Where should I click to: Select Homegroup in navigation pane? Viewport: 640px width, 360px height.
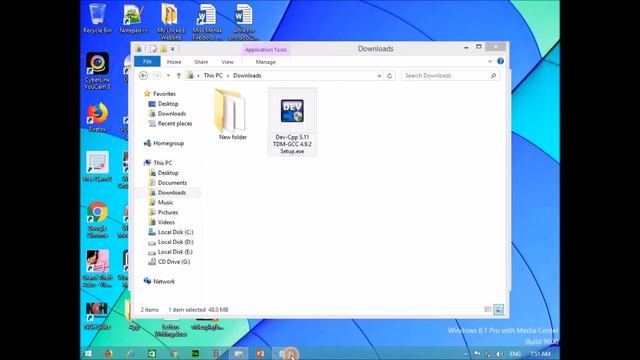(168, 143)
